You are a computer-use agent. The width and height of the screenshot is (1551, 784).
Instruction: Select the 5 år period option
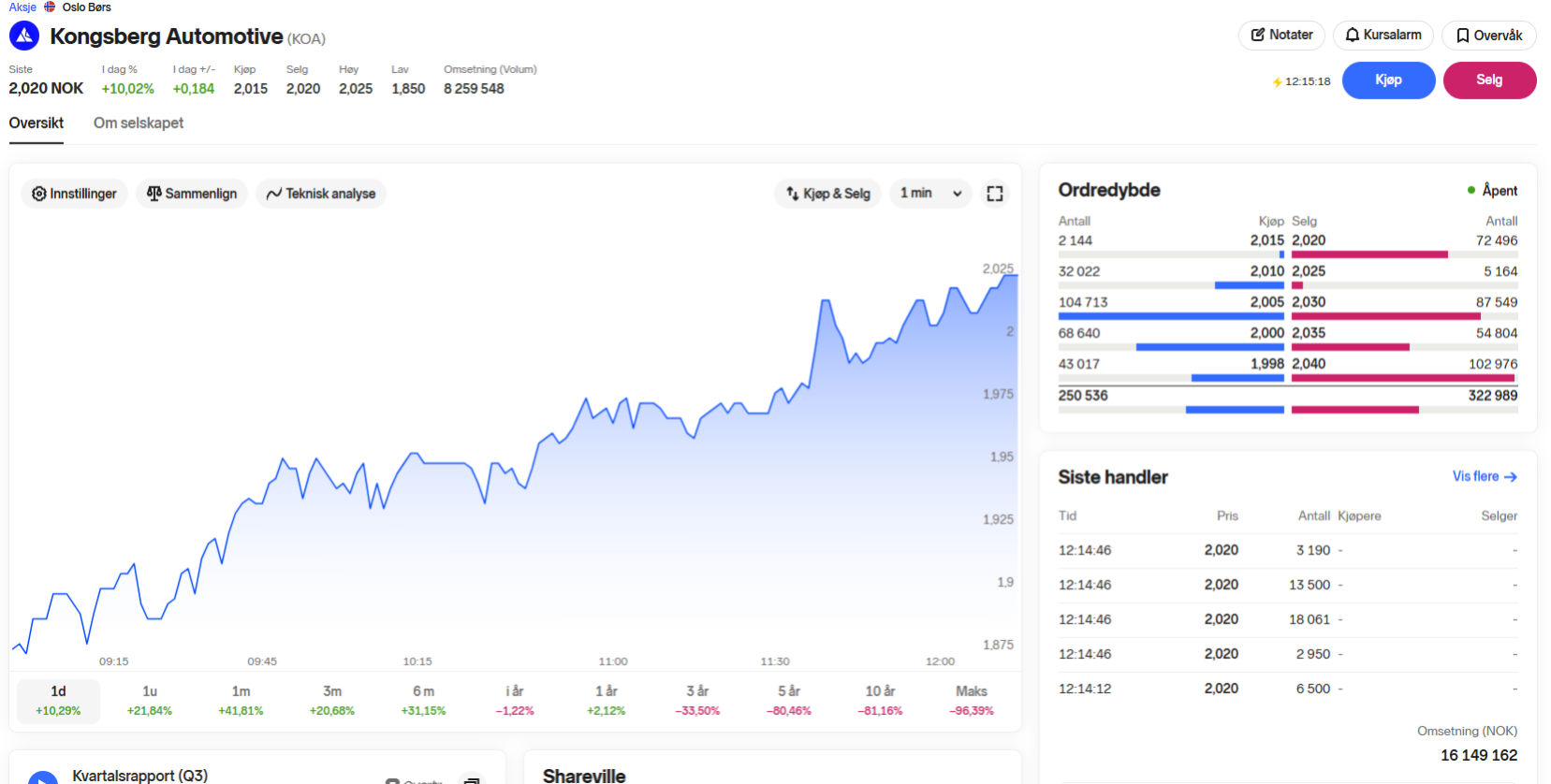coord(789,700)
